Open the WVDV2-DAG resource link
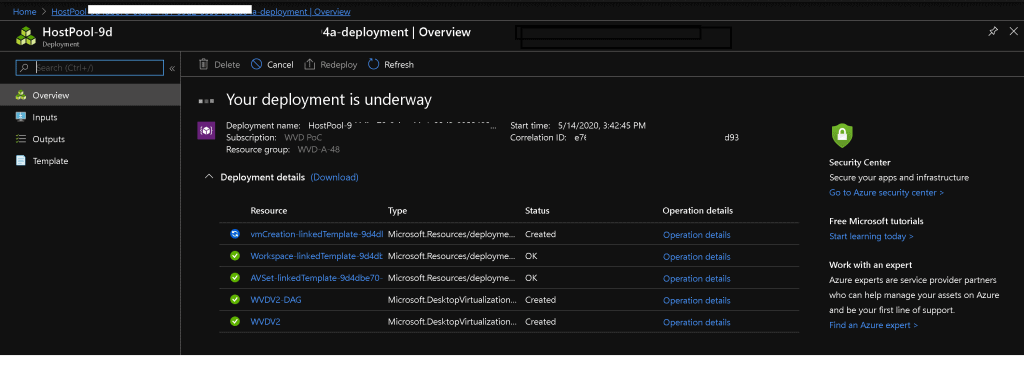This screenshot has width=1024, height=366. [276, 300]
